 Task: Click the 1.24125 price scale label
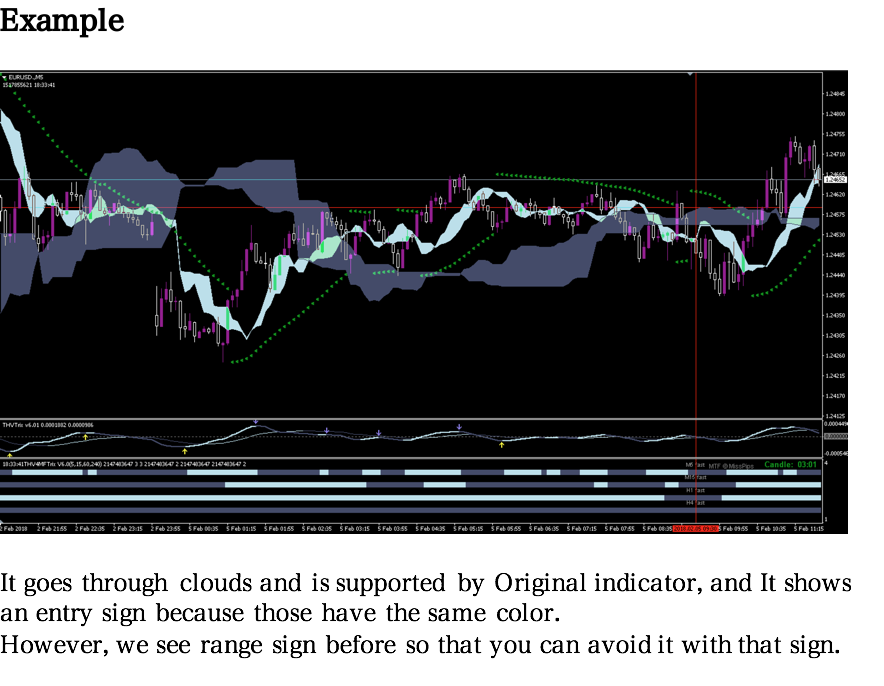835,416
